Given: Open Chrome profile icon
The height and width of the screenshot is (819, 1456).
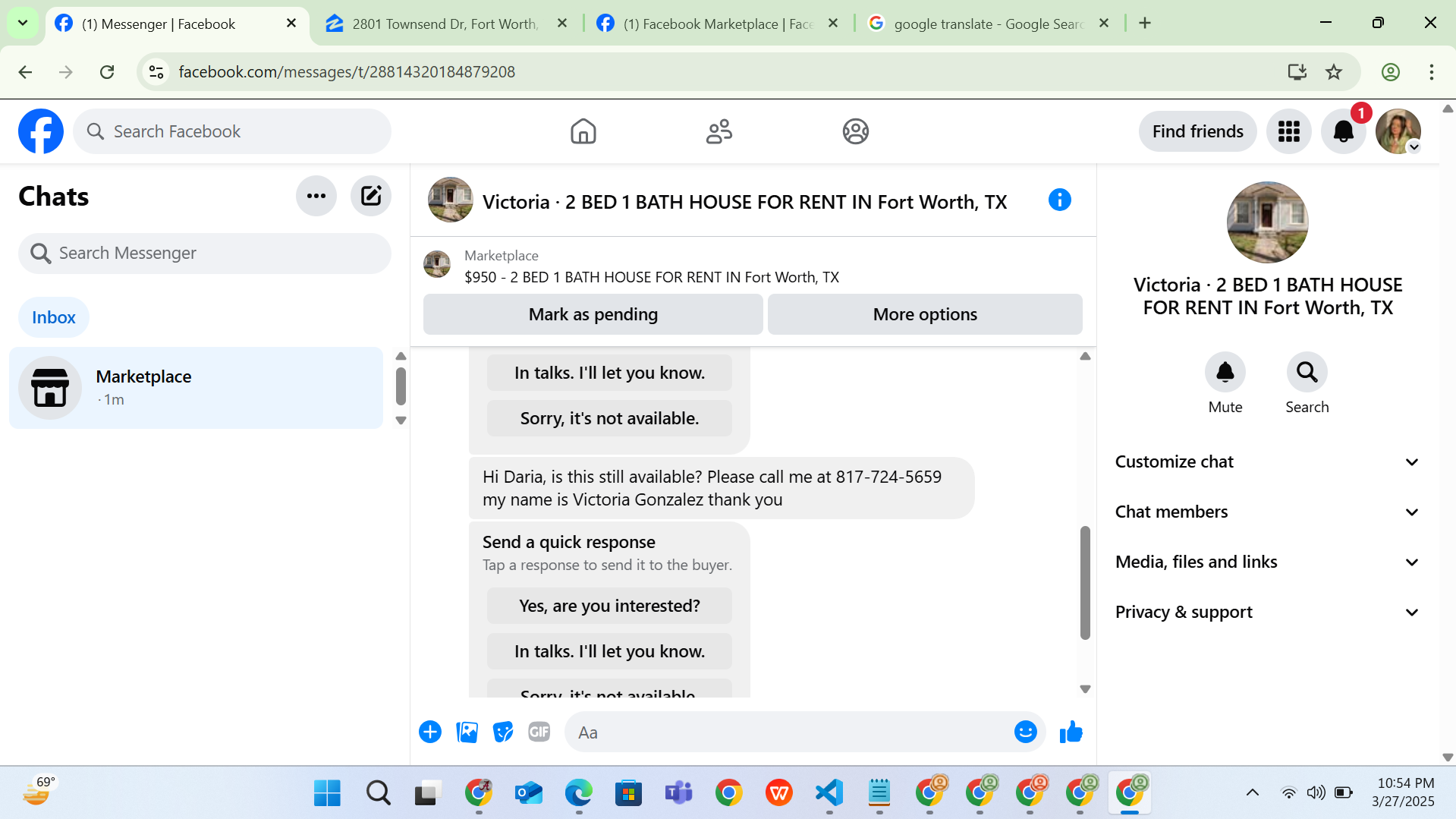Looking at the screenshot, I should (1391, 72).
